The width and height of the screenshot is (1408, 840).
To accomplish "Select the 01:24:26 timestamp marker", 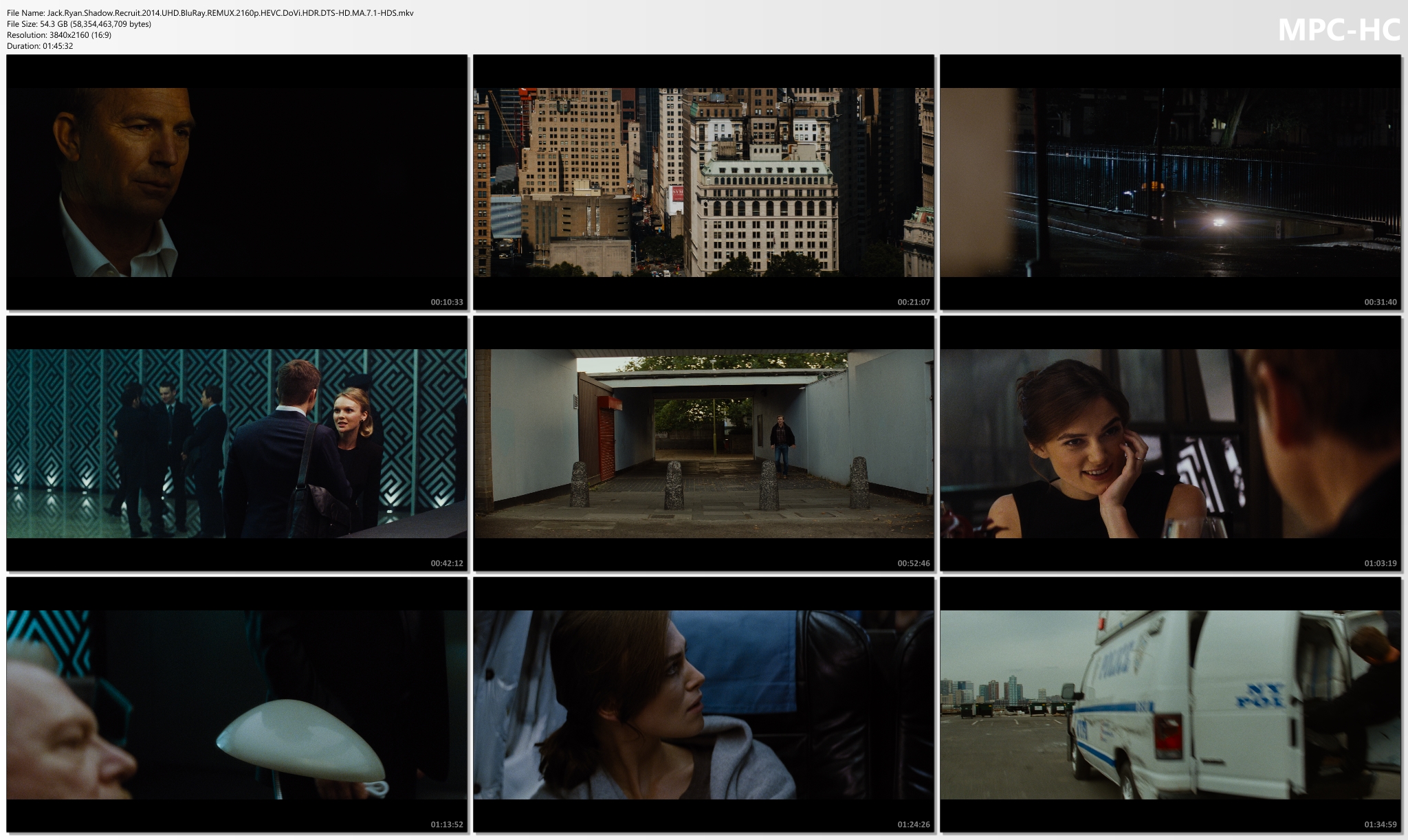I will 914,824.
